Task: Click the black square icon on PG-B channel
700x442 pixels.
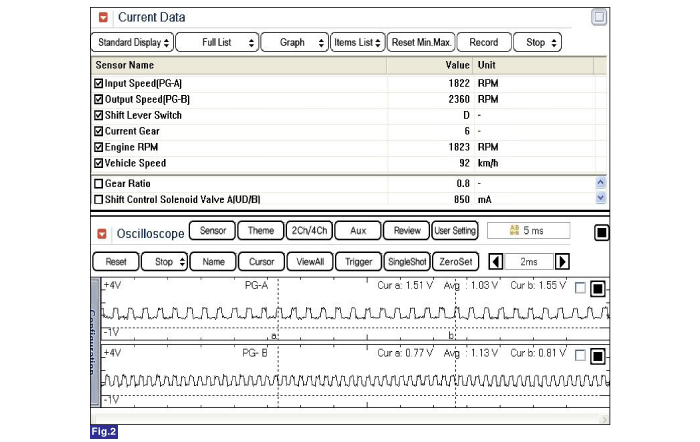Action: coord(597,356)
